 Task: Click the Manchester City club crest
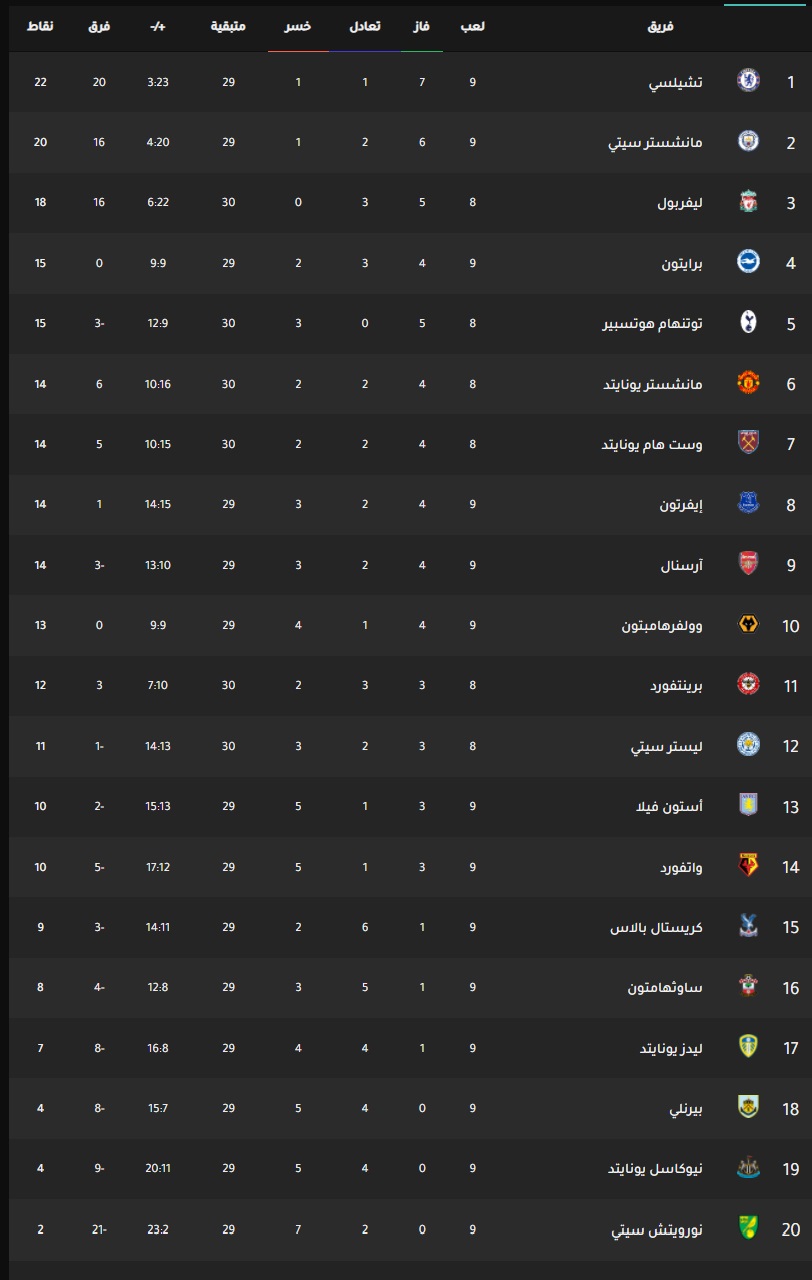tap(748, 142)
